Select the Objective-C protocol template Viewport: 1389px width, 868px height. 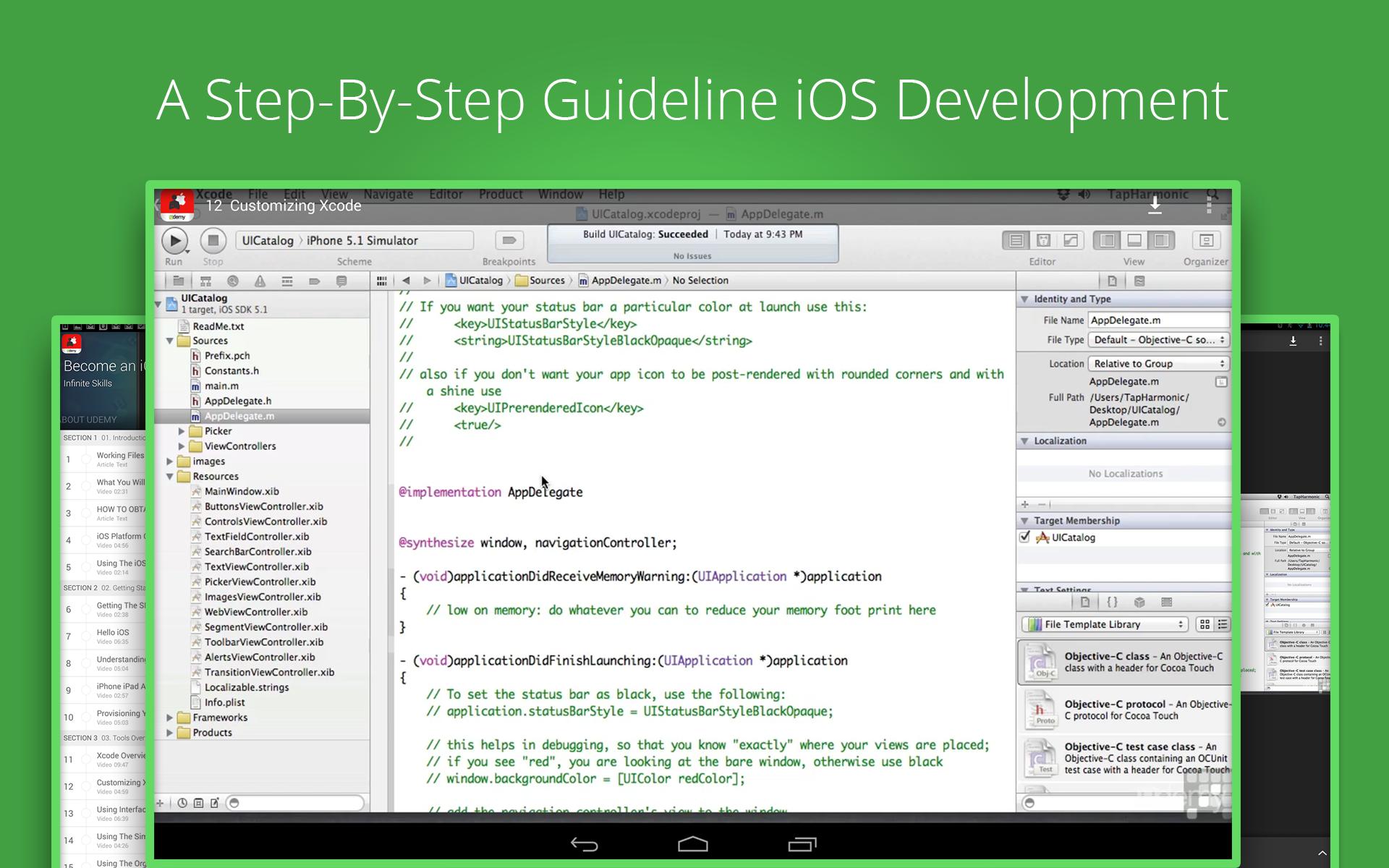[1125, 710]
